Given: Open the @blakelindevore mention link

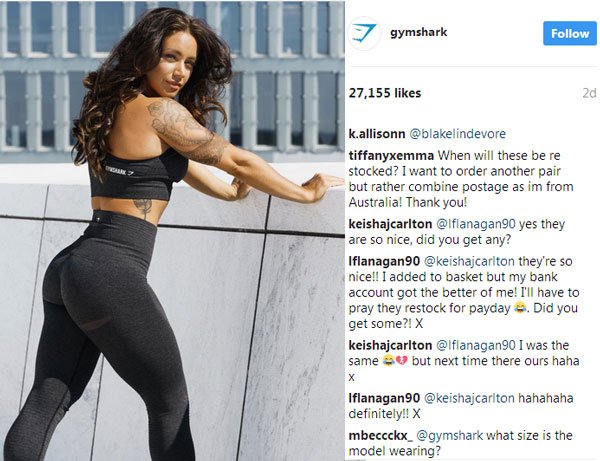Looking at the screenshot, I should click(x=458, y=134).
